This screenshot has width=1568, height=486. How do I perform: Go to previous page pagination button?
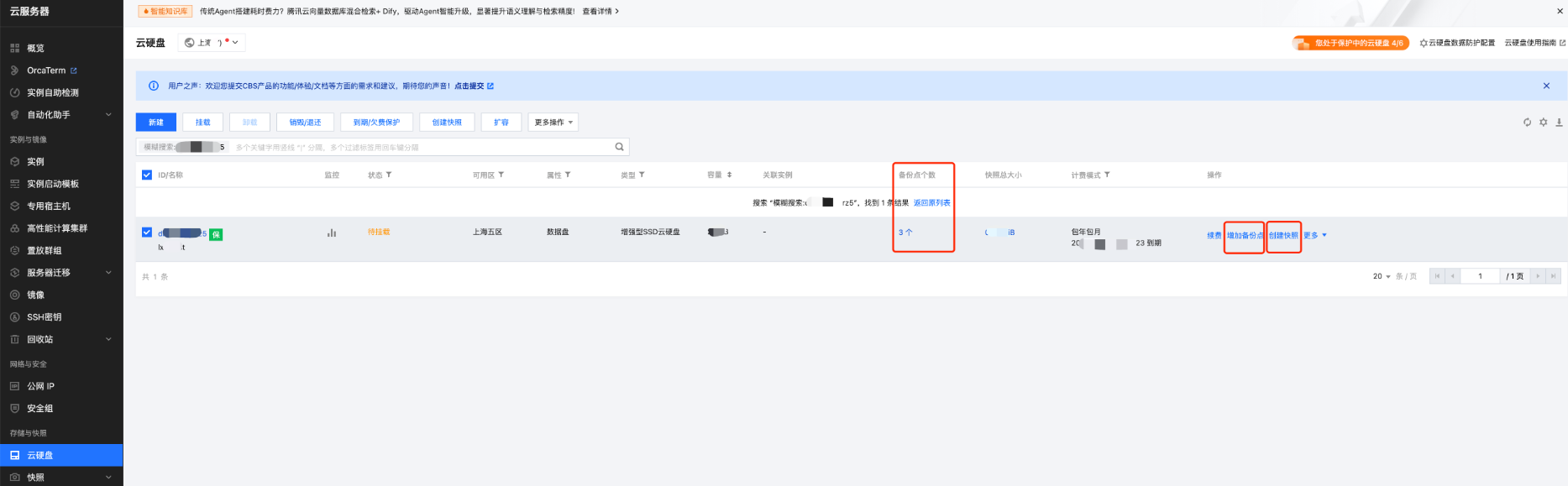(1453, 276)
